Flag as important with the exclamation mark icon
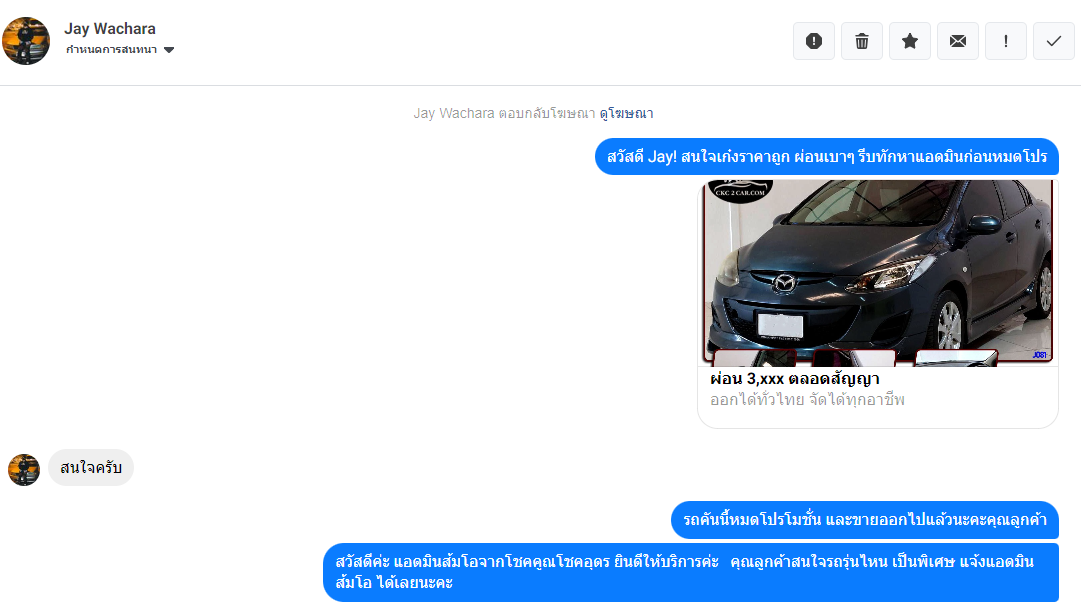 tap(1006, 41)
